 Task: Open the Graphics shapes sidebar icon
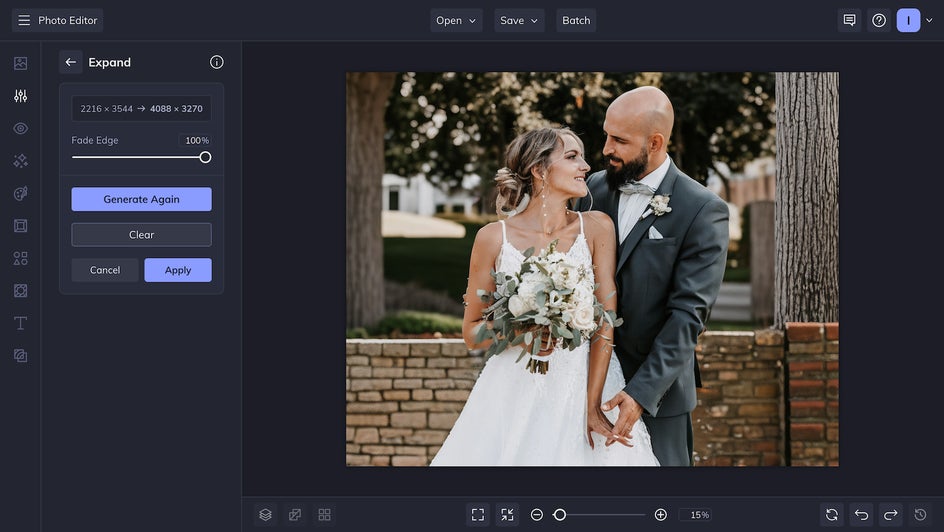[x=20, y=258]
